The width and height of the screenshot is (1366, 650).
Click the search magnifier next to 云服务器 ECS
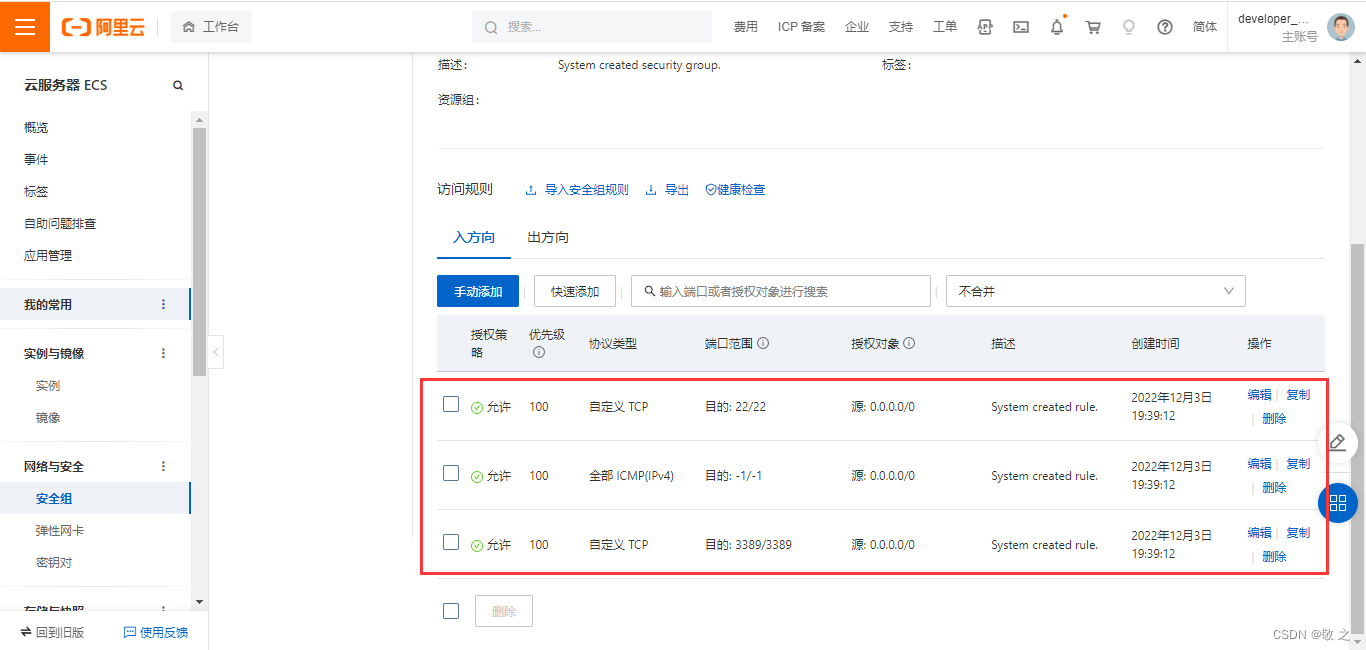[178, 85]
